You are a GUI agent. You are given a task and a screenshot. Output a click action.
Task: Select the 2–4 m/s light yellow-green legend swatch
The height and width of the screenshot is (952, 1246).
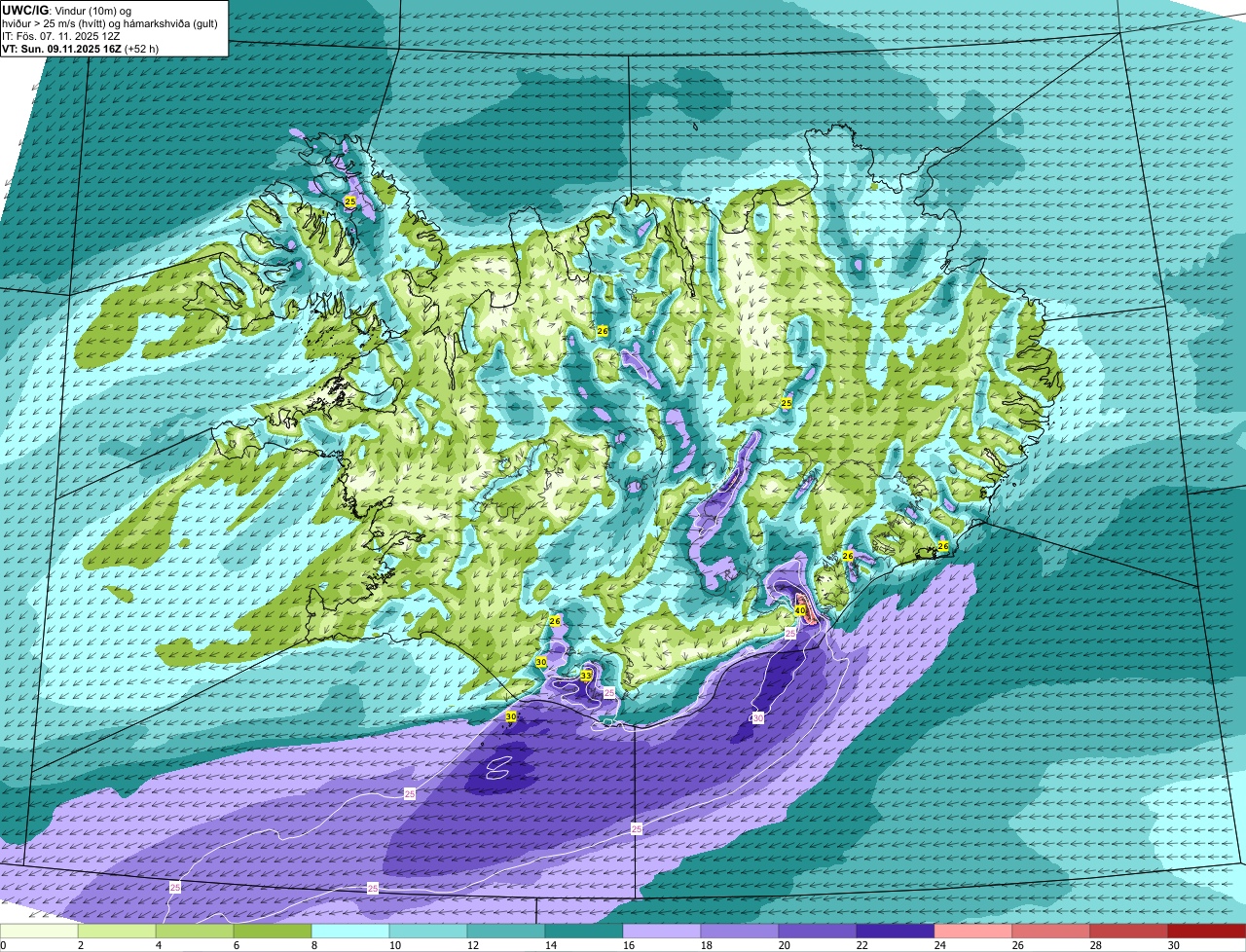point(117,931)
